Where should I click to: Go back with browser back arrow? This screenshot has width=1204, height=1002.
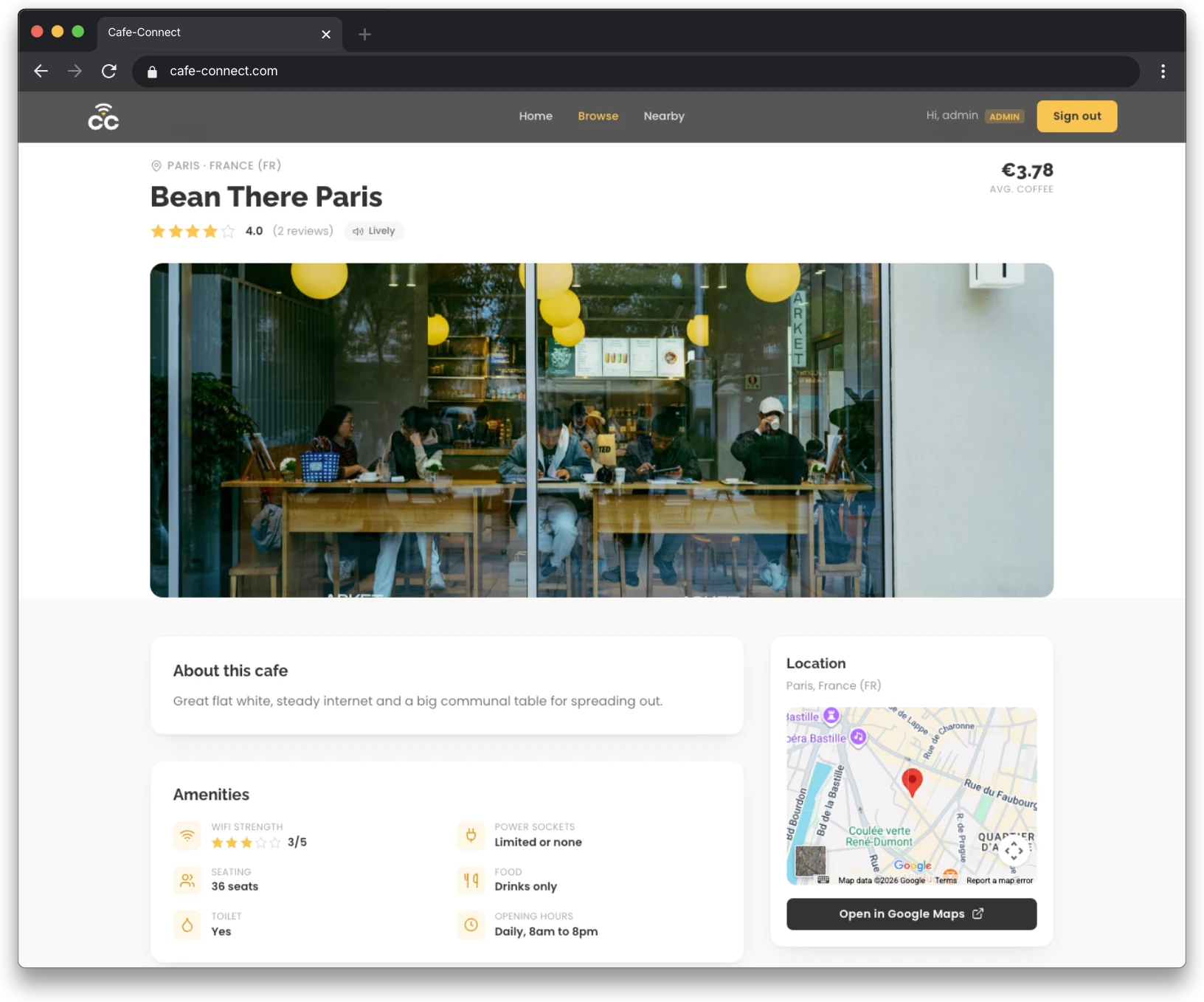41,71
